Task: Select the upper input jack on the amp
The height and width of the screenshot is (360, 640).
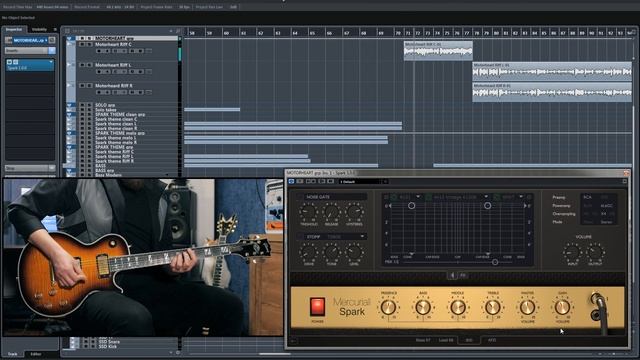Action: [x=596, y=298]
